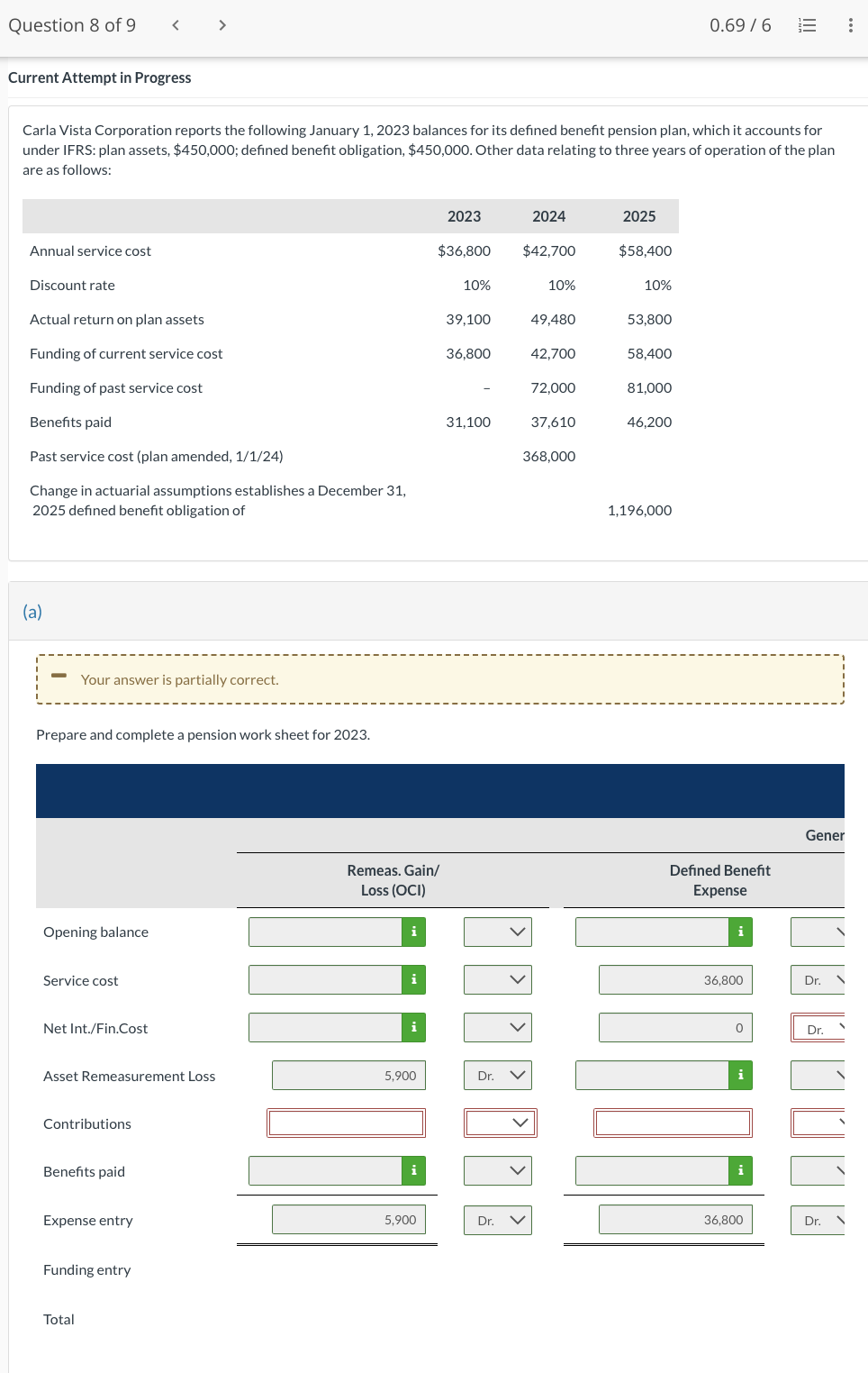Click the info icon beside Net Int./Fin.Cost OCI
The height and width of the screenshot is (1373, 868).
[413, 1027]
